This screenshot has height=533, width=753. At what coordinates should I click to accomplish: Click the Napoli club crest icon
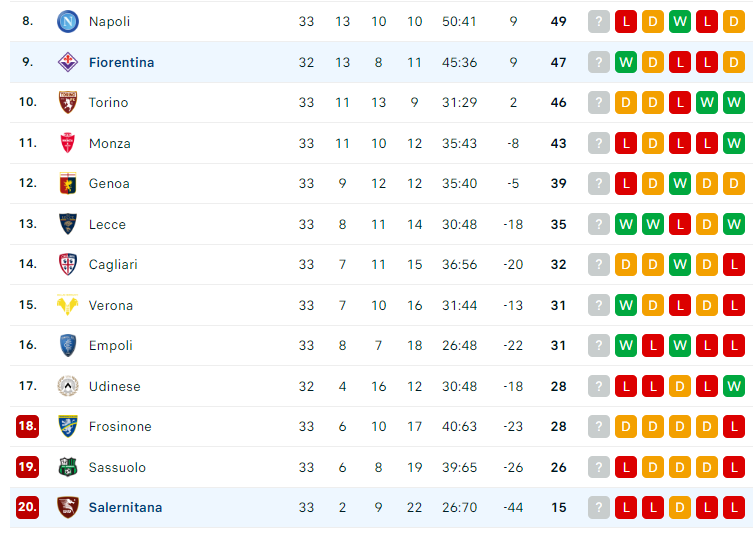pyautogui.click(x=68, y=22)
